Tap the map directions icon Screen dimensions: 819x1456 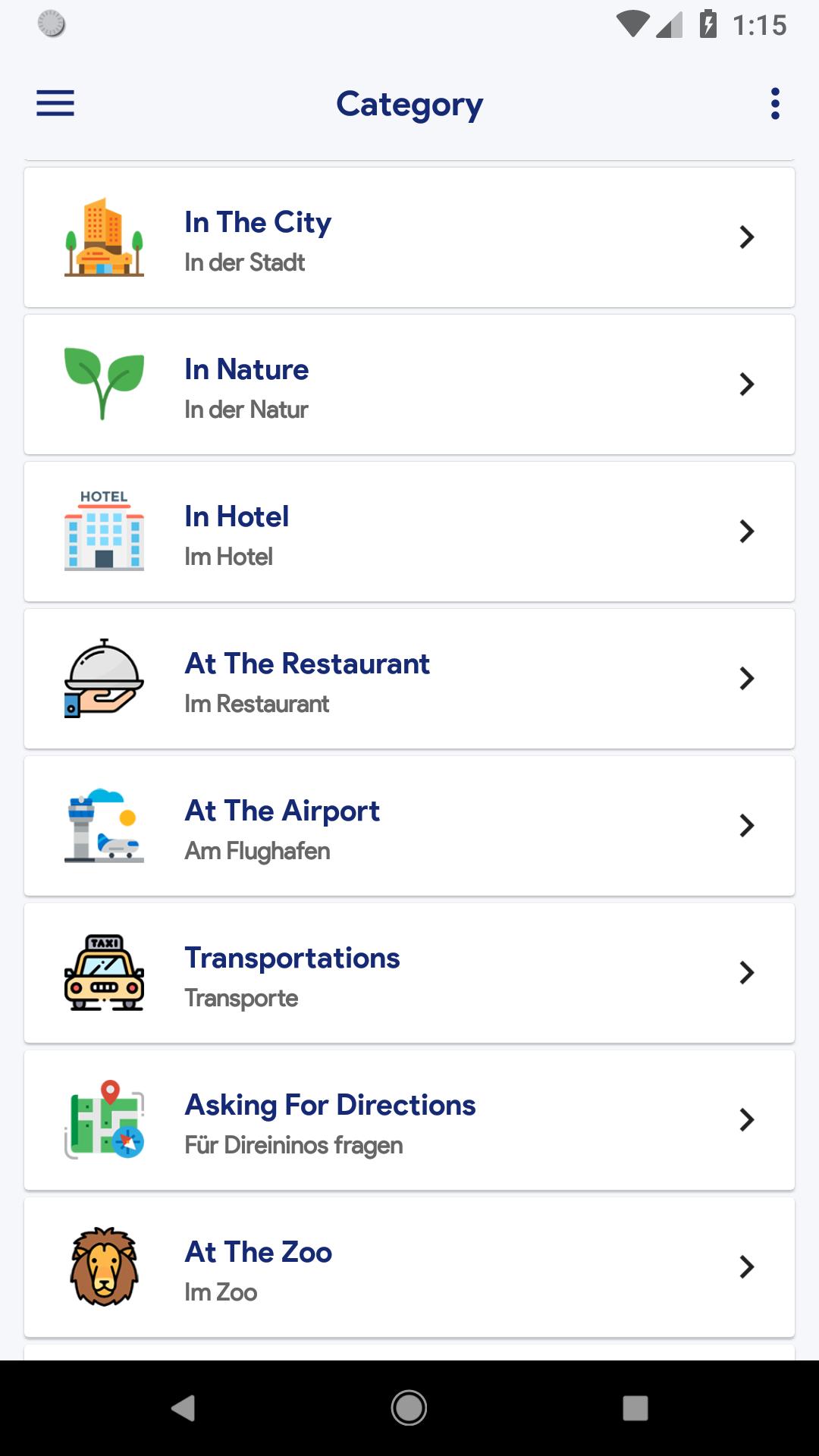(x=104, y=1119)
